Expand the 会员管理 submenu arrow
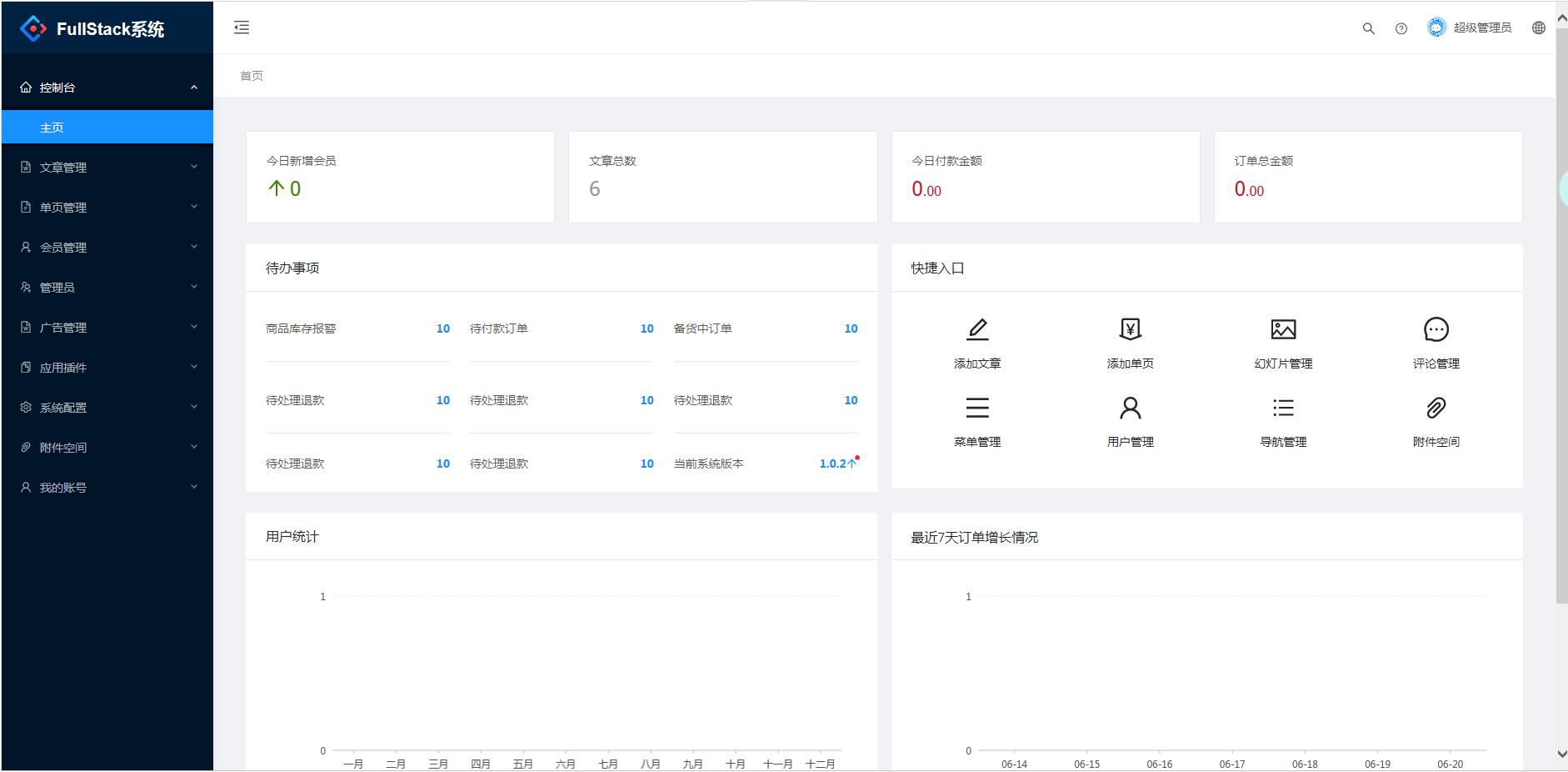1568x772 pixels. pos(194,247)
